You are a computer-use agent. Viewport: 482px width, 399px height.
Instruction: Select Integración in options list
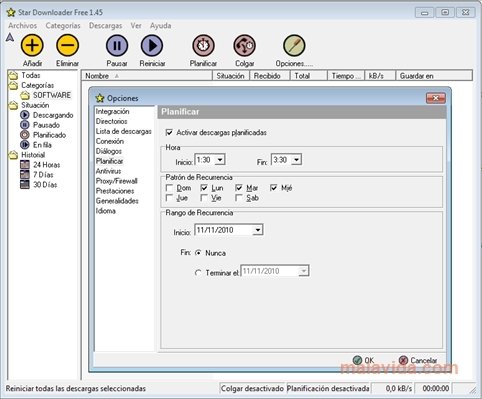click(x=112, y=111)
